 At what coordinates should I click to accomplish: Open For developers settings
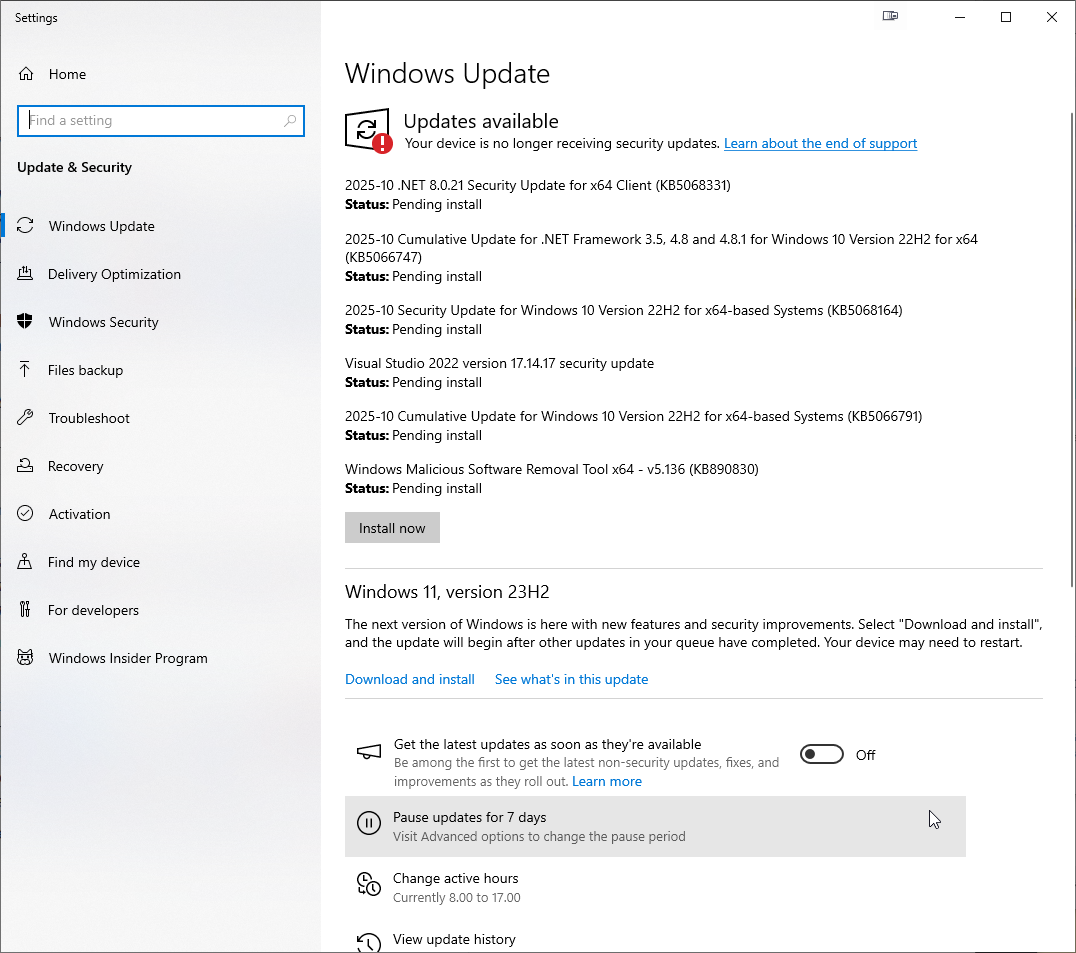pyautogui.click(x=93, y=610)
